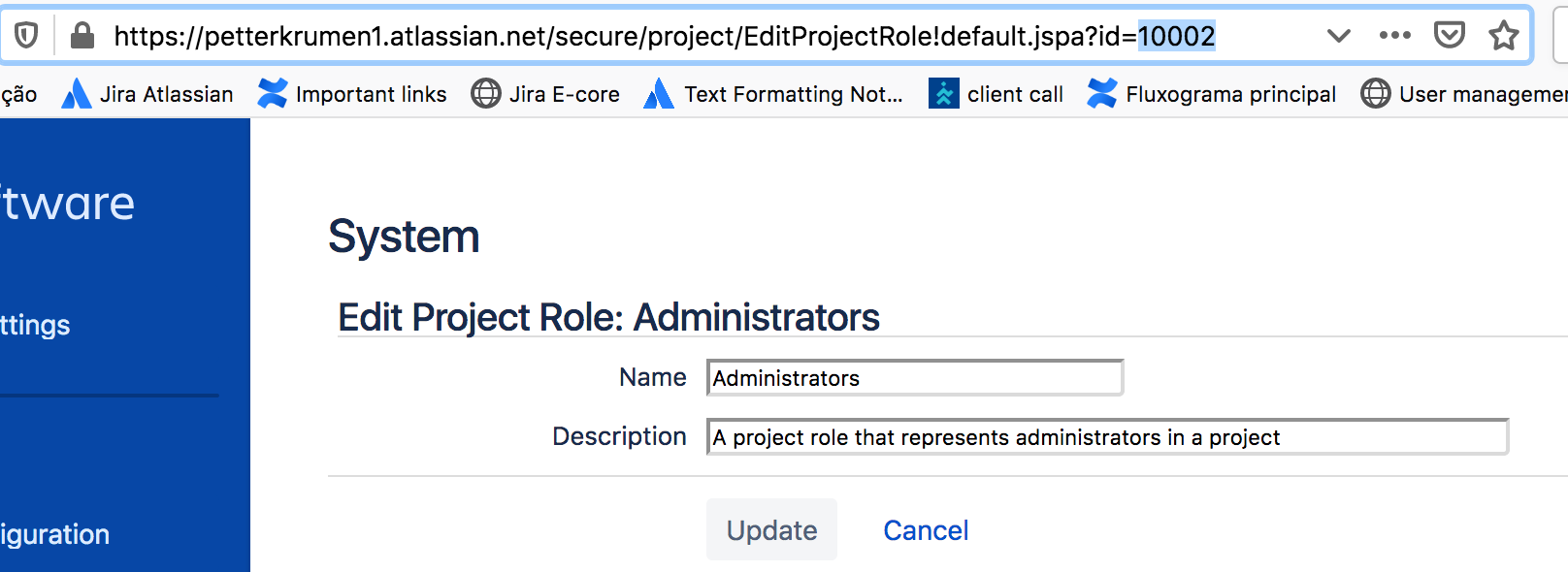Expand the address bar history dropdown arrow
The height and width of the screenshot is (572, 1568).
[1339, 36]
